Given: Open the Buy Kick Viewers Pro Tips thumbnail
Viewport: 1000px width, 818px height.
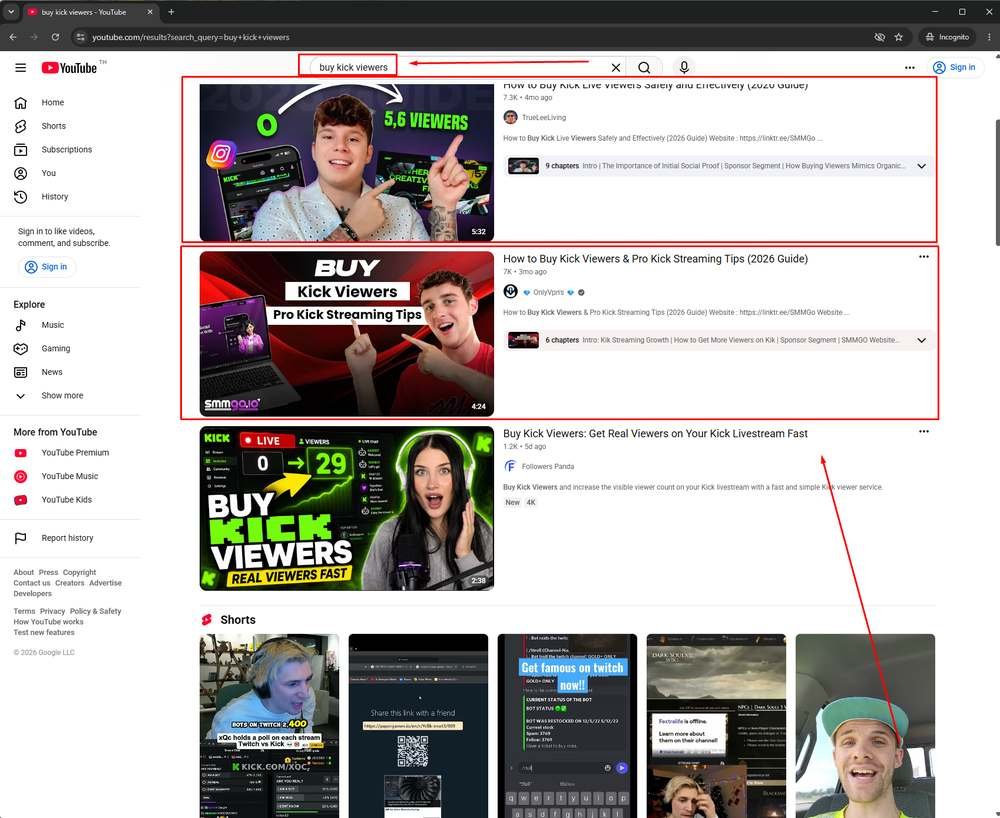Looking at the screenshot, I should click(346, 333).
